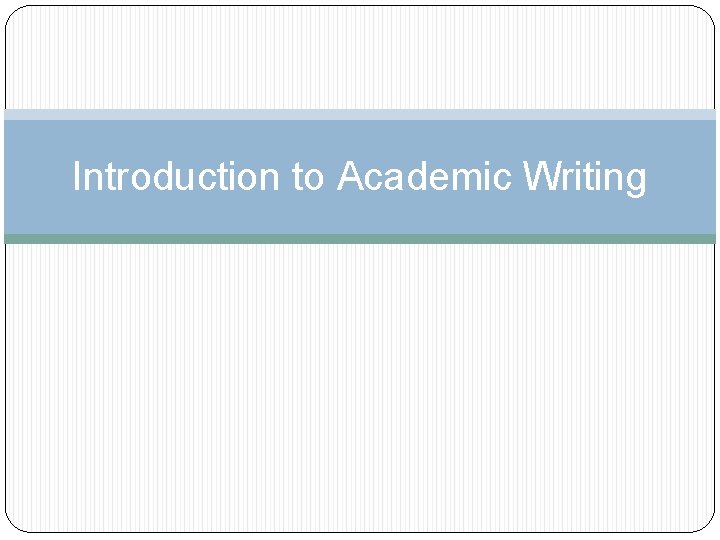Click the top-left rounded corner of the slide
This screenshot has height=540, width=720.
click(14, 15)
